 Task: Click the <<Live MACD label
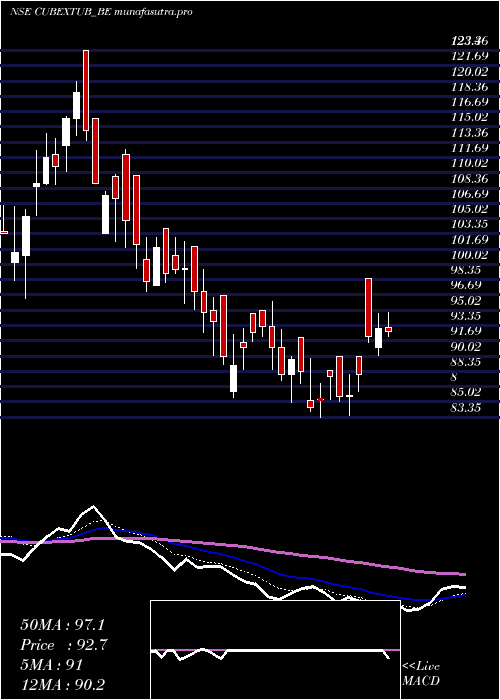(x=421, y=674)
